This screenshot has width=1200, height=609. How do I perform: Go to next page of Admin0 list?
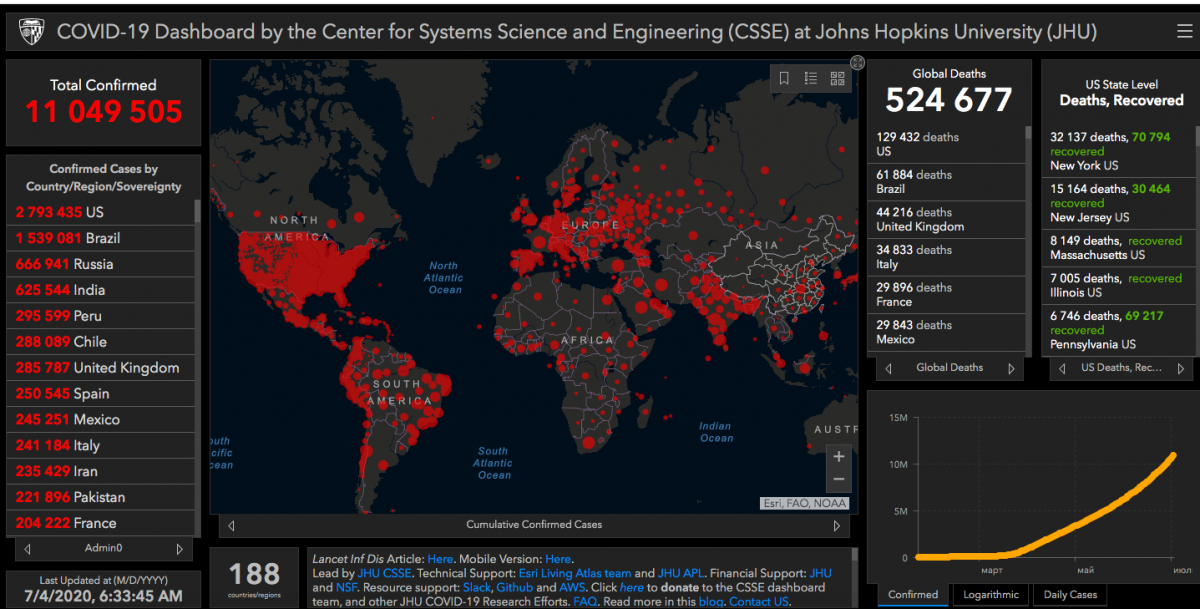[179, 548]
